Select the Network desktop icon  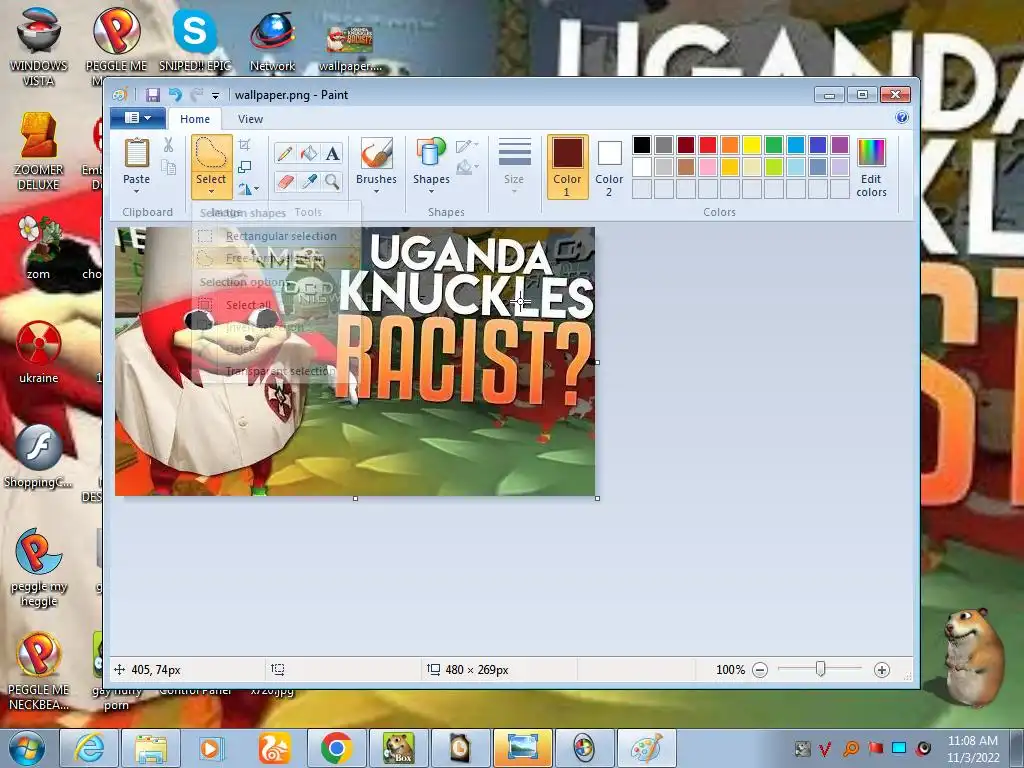tap(273, 40)
